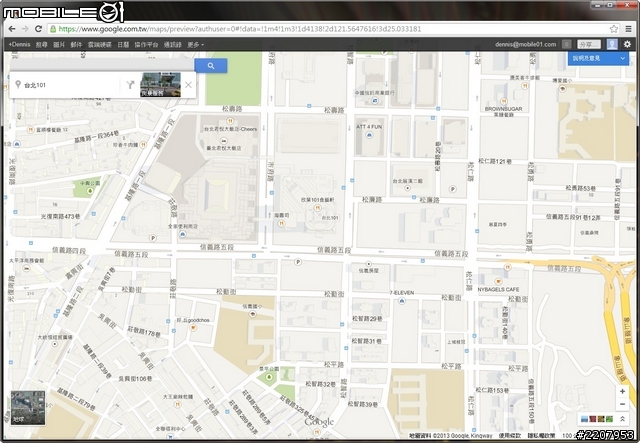Screen dimensions: 640x443
Task: Click the address bar URL
Action: point(240,29)
